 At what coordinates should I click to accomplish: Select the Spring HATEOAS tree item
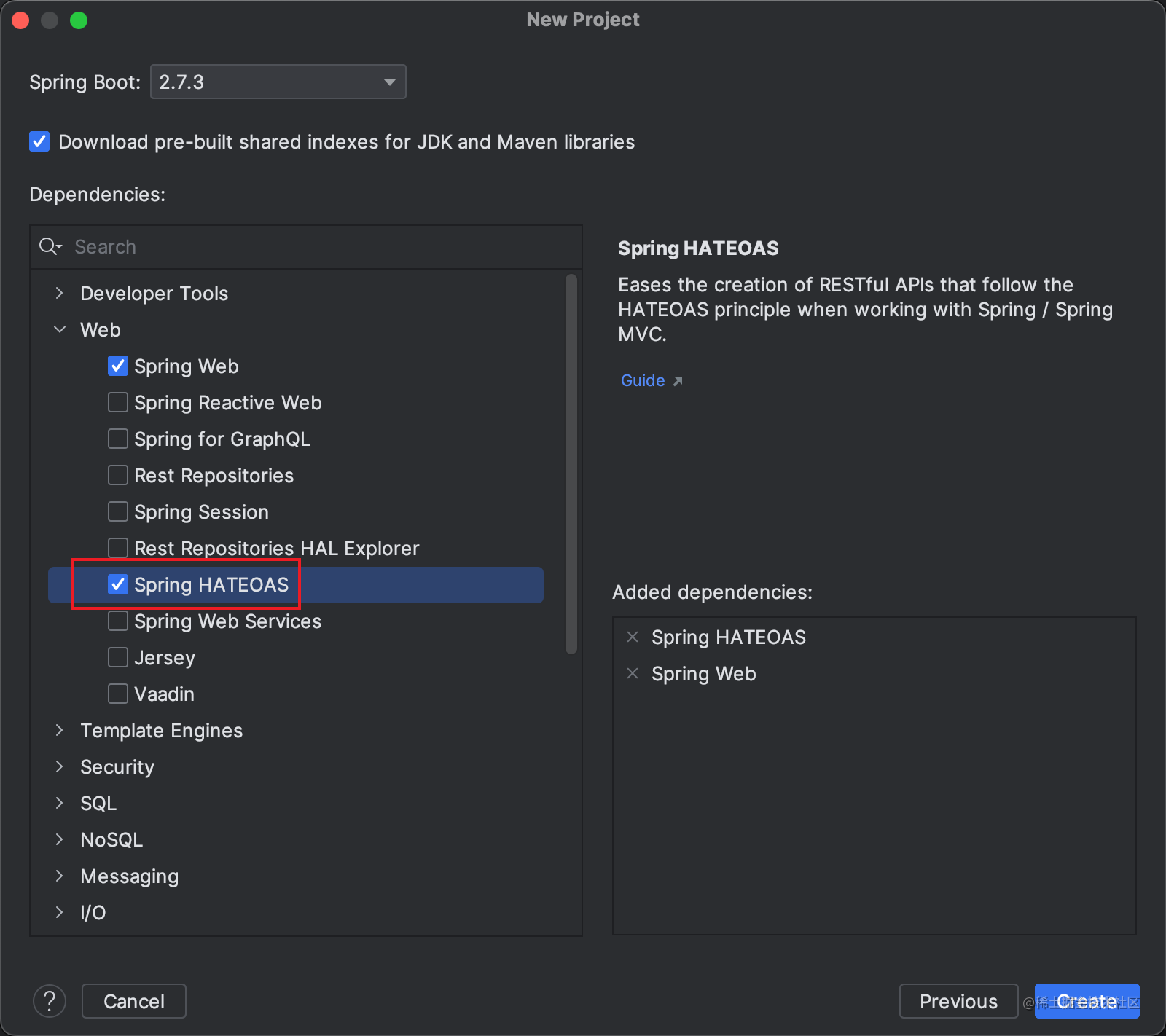pos(211,585)
